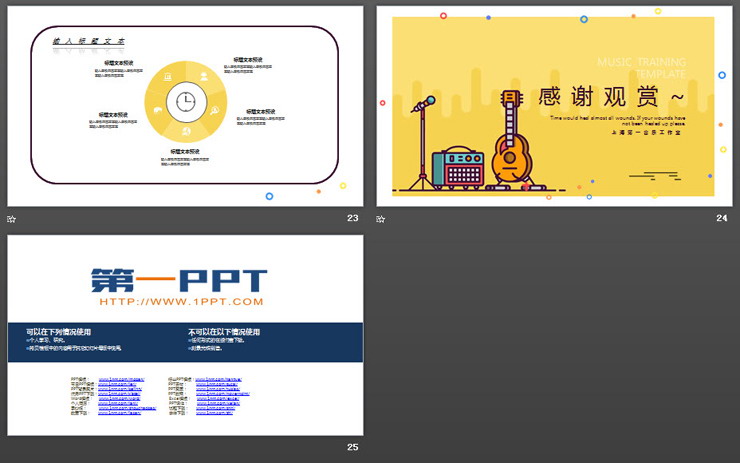Click the MUSIC TRAINING TEMPLATE text
This screenshot has height=463, width=740.
point(642,68)
